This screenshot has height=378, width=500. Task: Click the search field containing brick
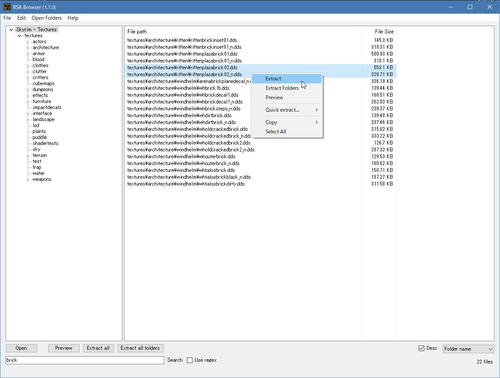coord(85,360)
